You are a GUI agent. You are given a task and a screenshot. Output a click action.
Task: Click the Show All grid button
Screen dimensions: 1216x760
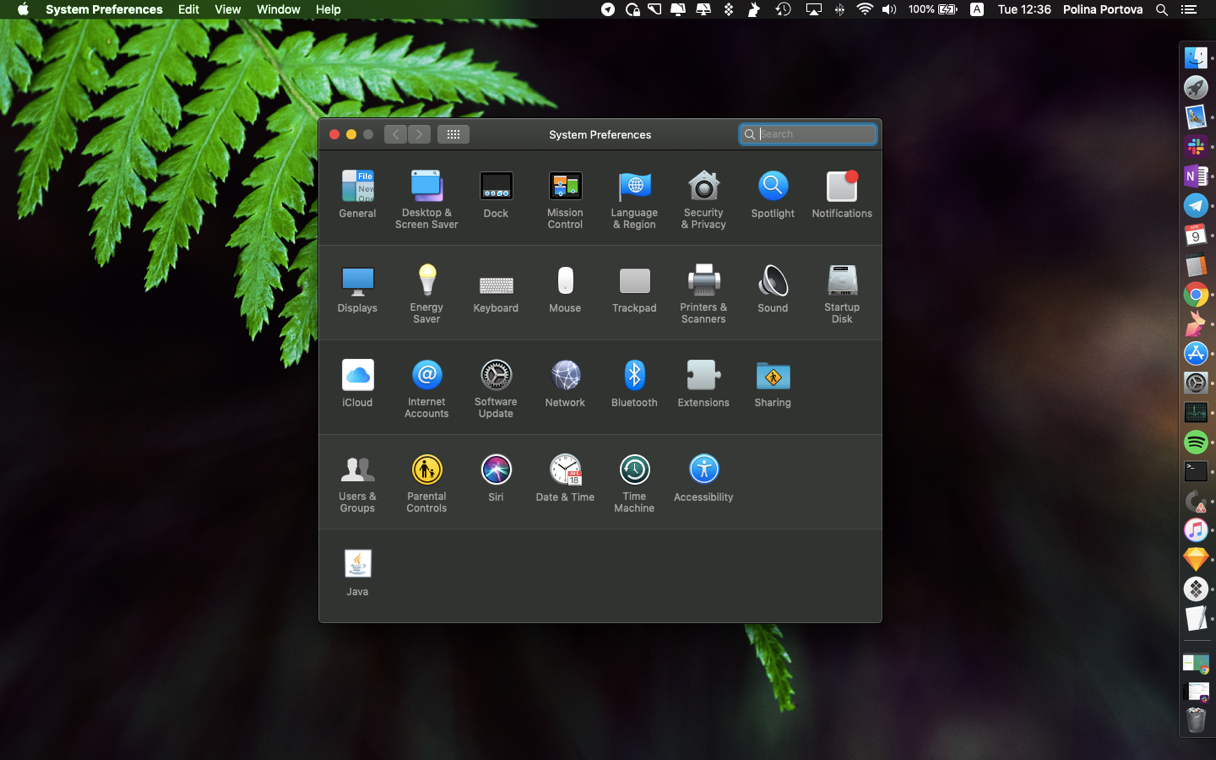pos(453,134)
